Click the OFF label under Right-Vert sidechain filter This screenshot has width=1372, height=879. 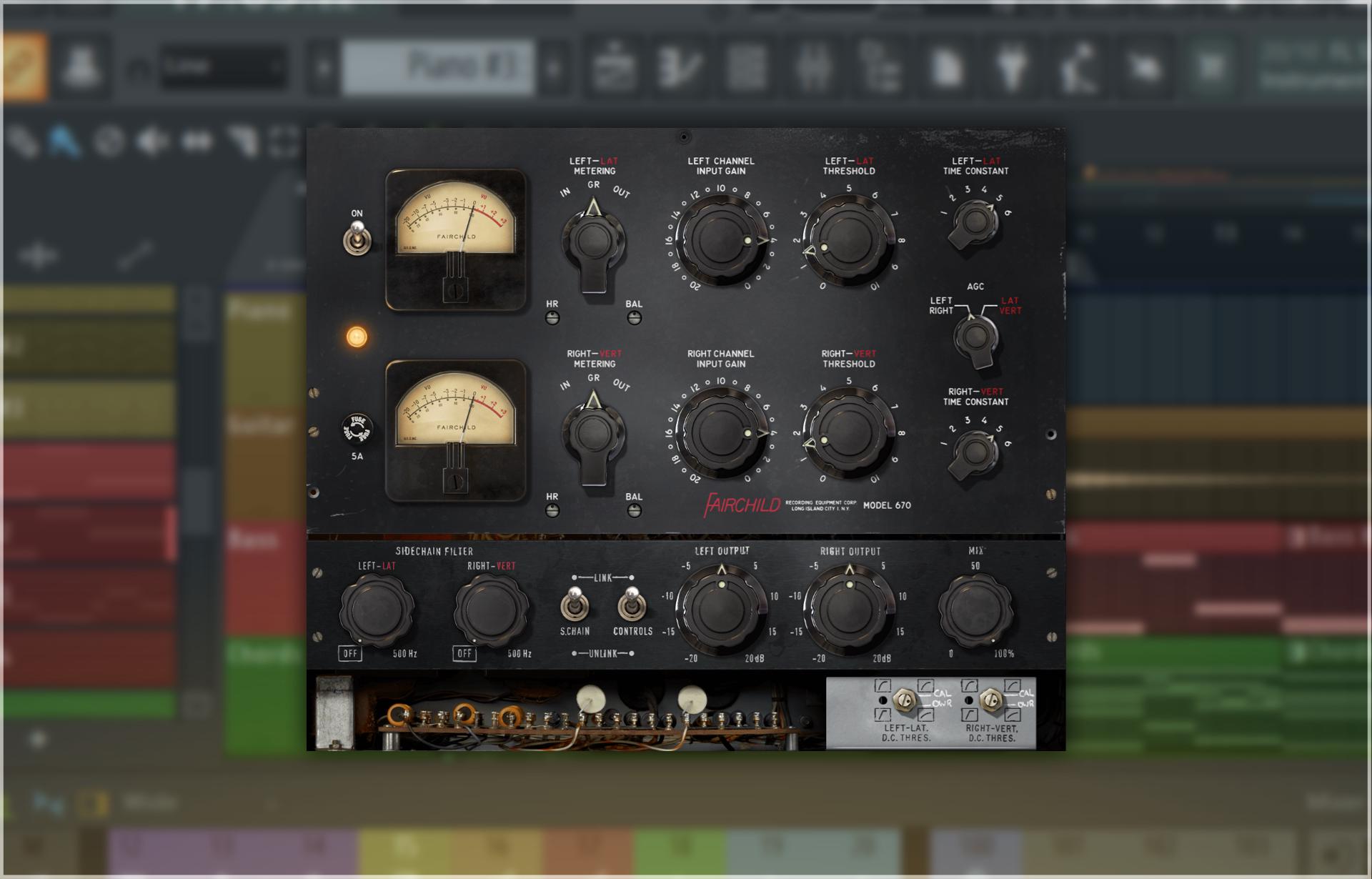pyautogui.click(x=464, y=653)
